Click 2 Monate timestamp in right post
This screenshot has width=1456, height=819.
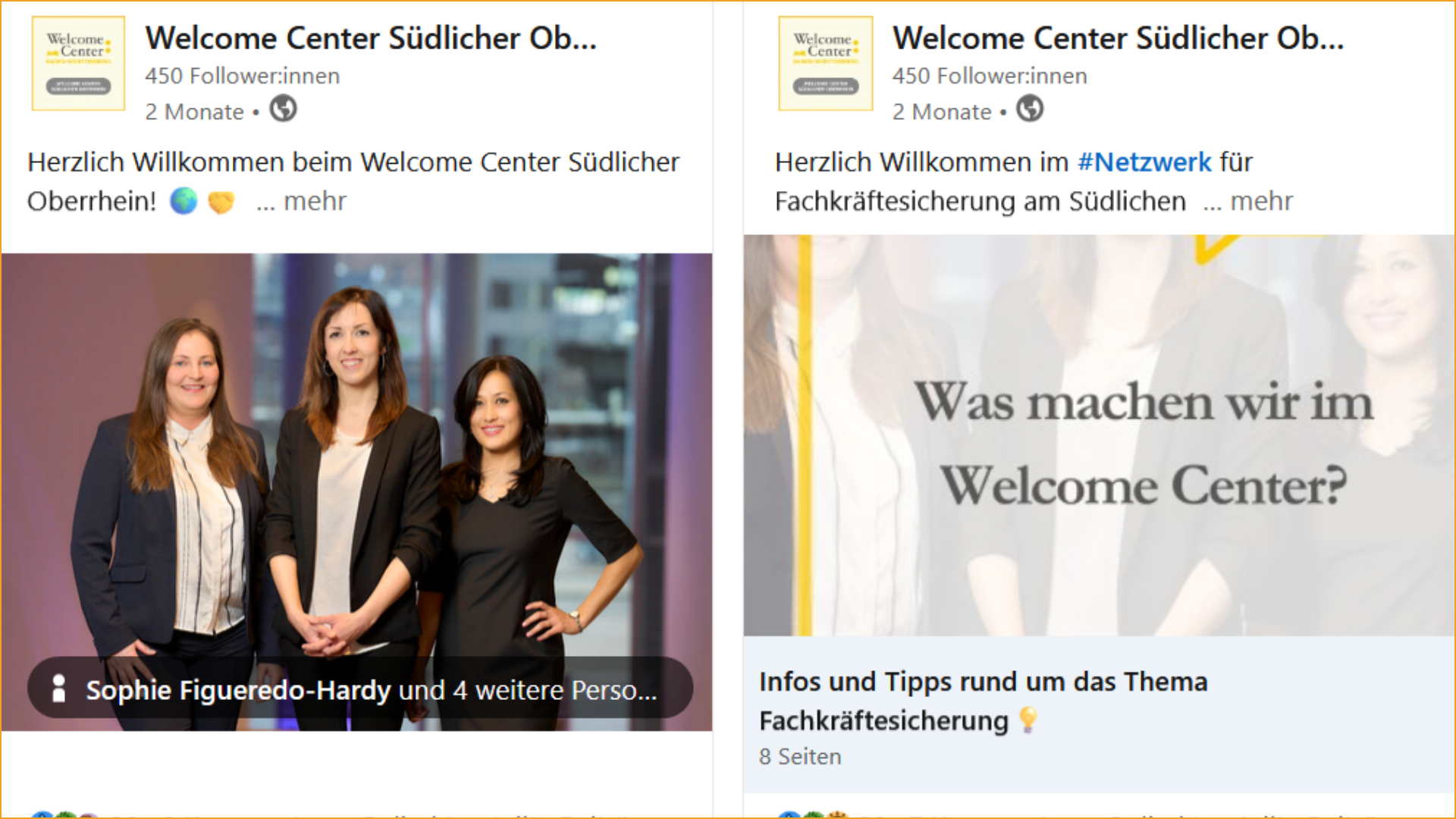[942, 112]
